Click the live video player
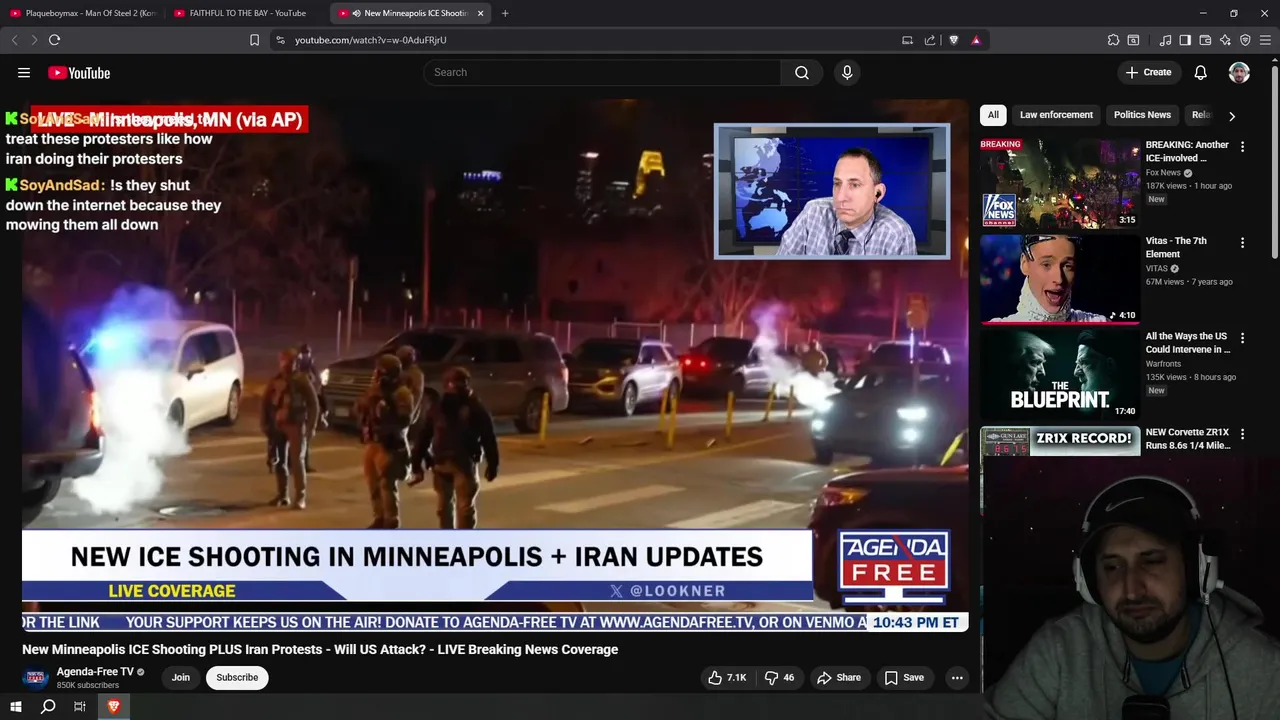 [x=495, y=365]
